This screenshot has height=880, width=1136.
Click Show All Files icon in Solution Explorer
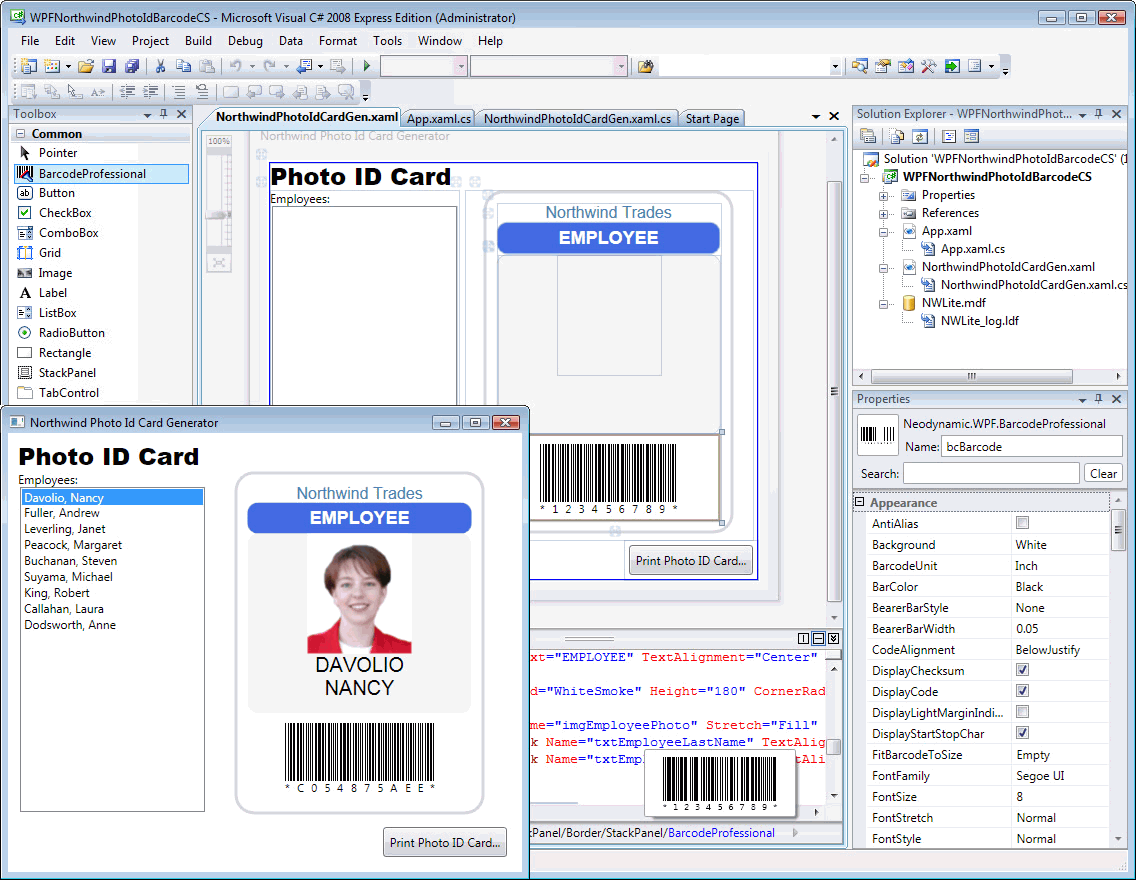(897, 136)
